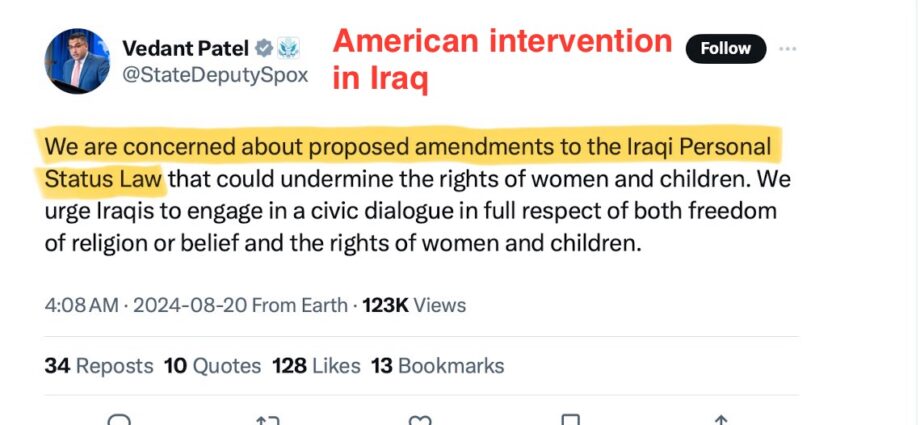Viewport: 920px width, 425px height.
Task: Click the gray verified checkmark badge
Action: point(264,48)
